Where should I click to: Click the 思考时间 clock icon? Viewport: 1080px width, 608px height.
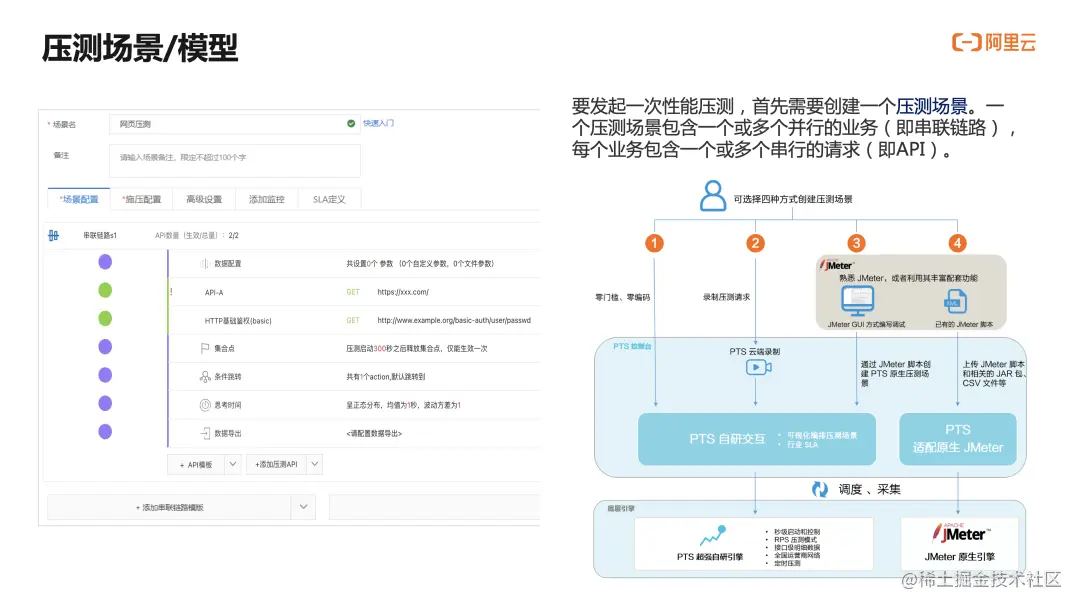(205, 405)
